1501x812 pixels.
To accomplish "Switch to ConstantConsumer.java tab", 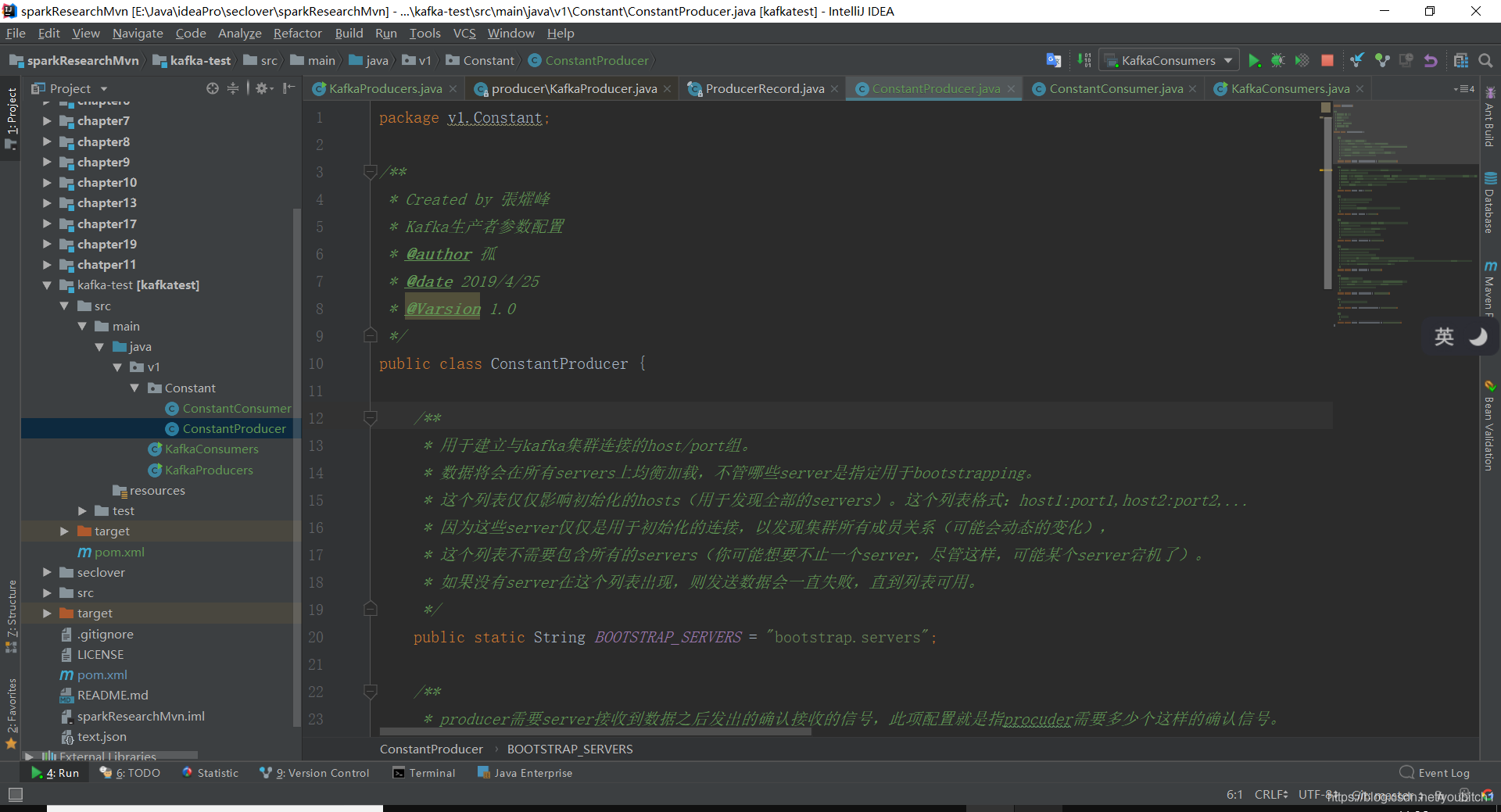I will point(1116,88).
